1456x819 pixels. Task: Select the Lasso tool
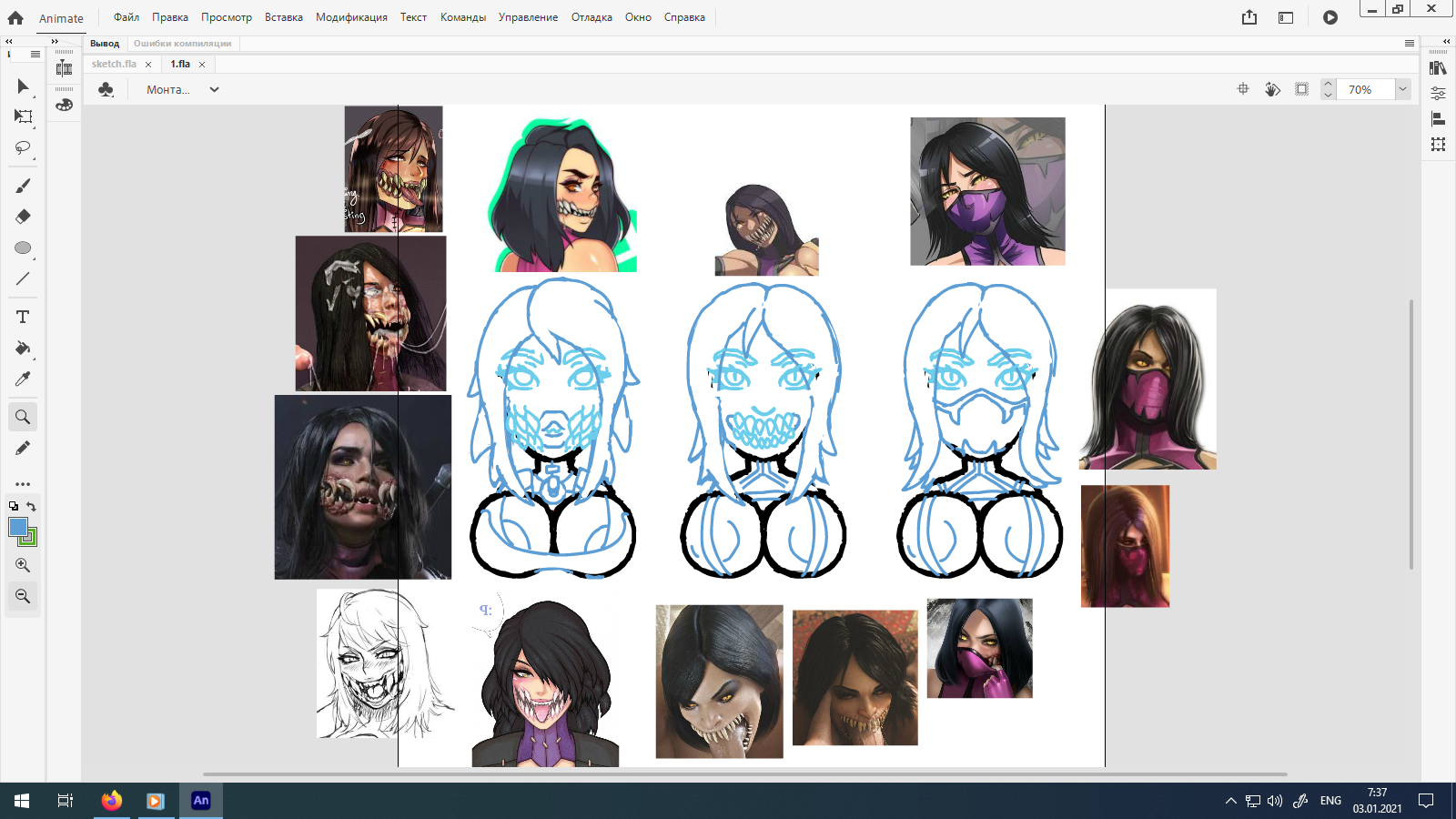tap(23, 147)
